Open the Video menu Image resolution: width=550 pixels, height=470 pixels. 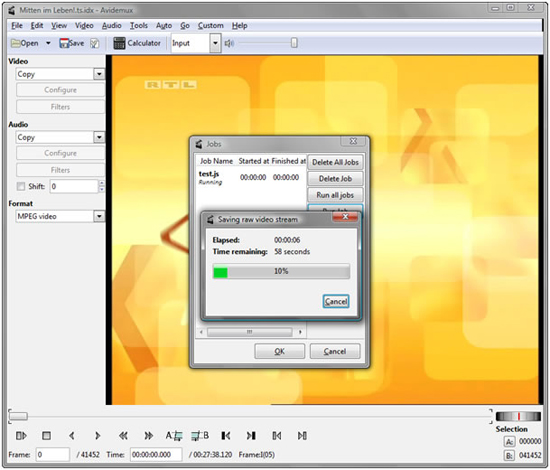pos(84,26)
